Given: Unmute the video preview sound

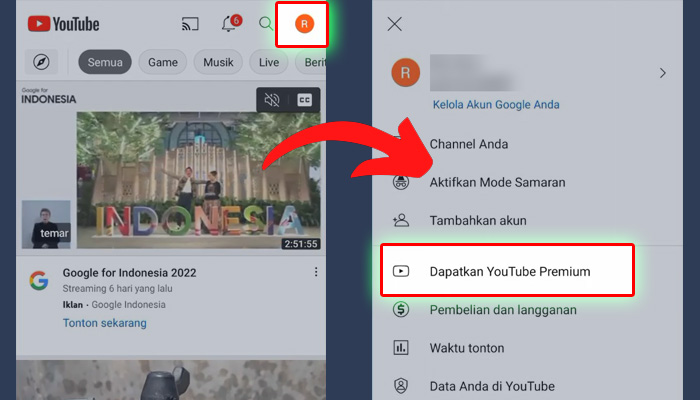Looking at the screenshot, I should click(x=272, y=100).
